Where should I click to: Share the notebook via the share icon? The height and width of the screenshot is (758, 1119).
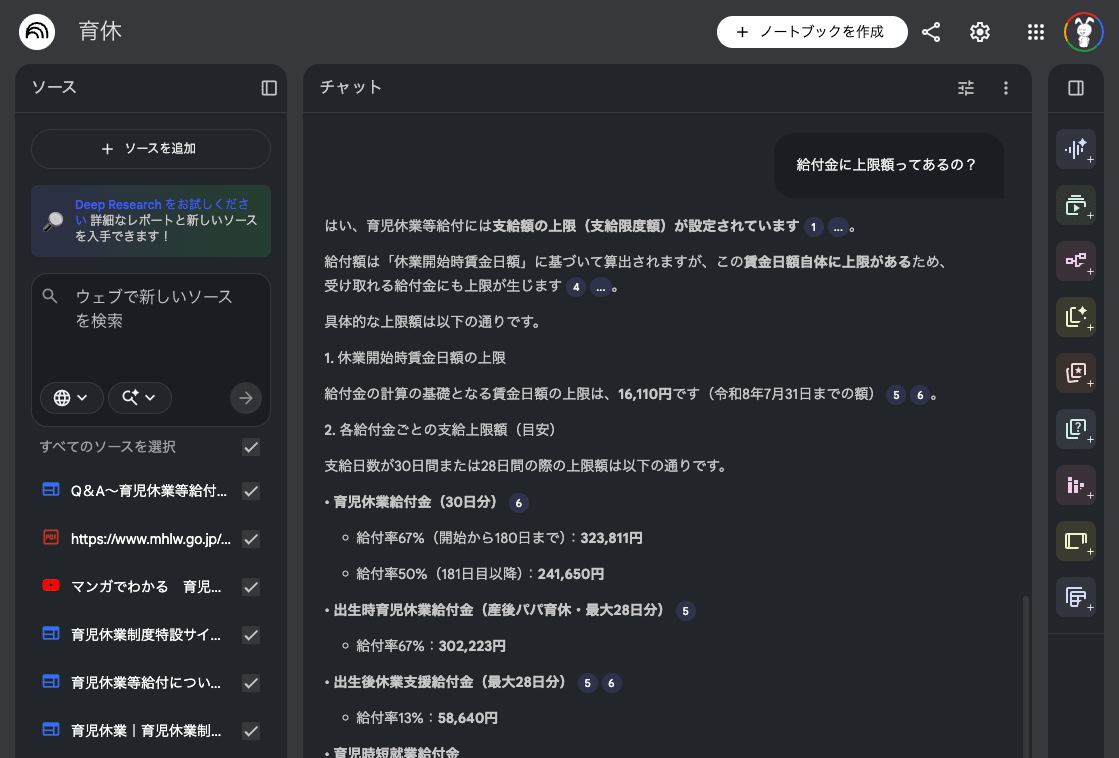click(931, 31)
